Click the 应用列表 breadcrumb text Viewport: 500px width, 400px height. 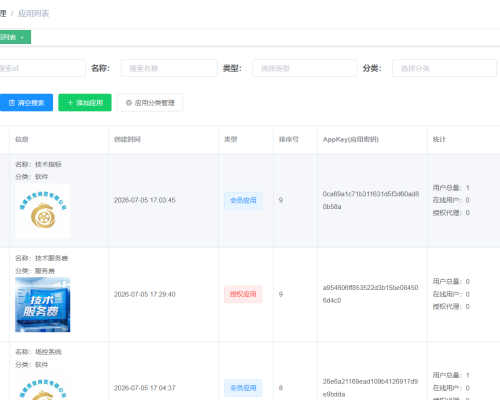[33, 14]
